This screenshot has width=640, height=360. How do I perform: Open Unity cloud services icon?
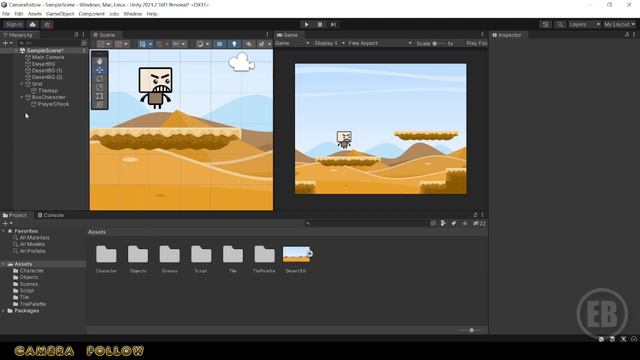pyautogui.click(x=33, y=24)
